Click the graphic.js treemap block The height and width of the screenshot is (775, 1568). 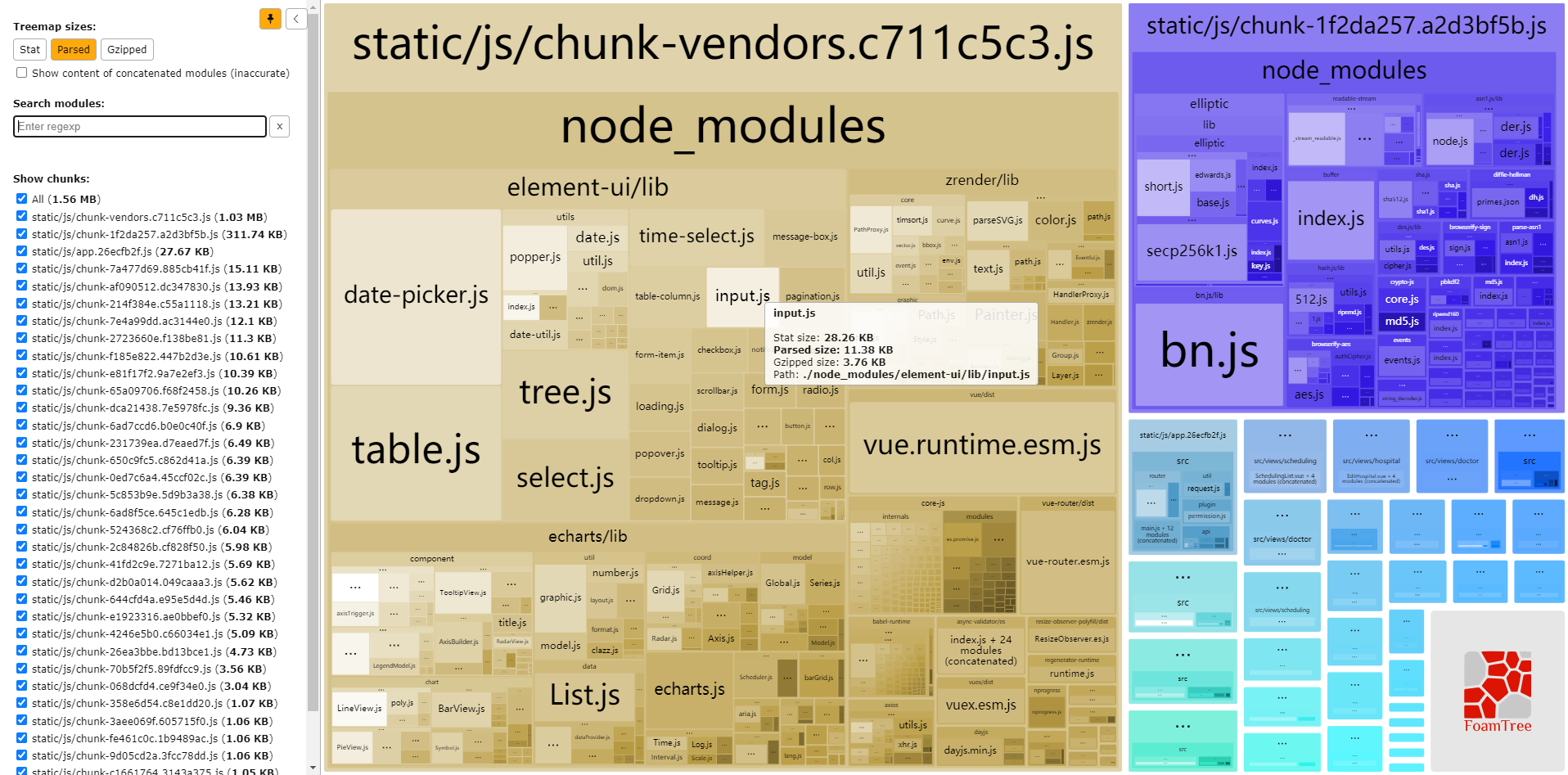pyautogui.click(x=561, y=598)
